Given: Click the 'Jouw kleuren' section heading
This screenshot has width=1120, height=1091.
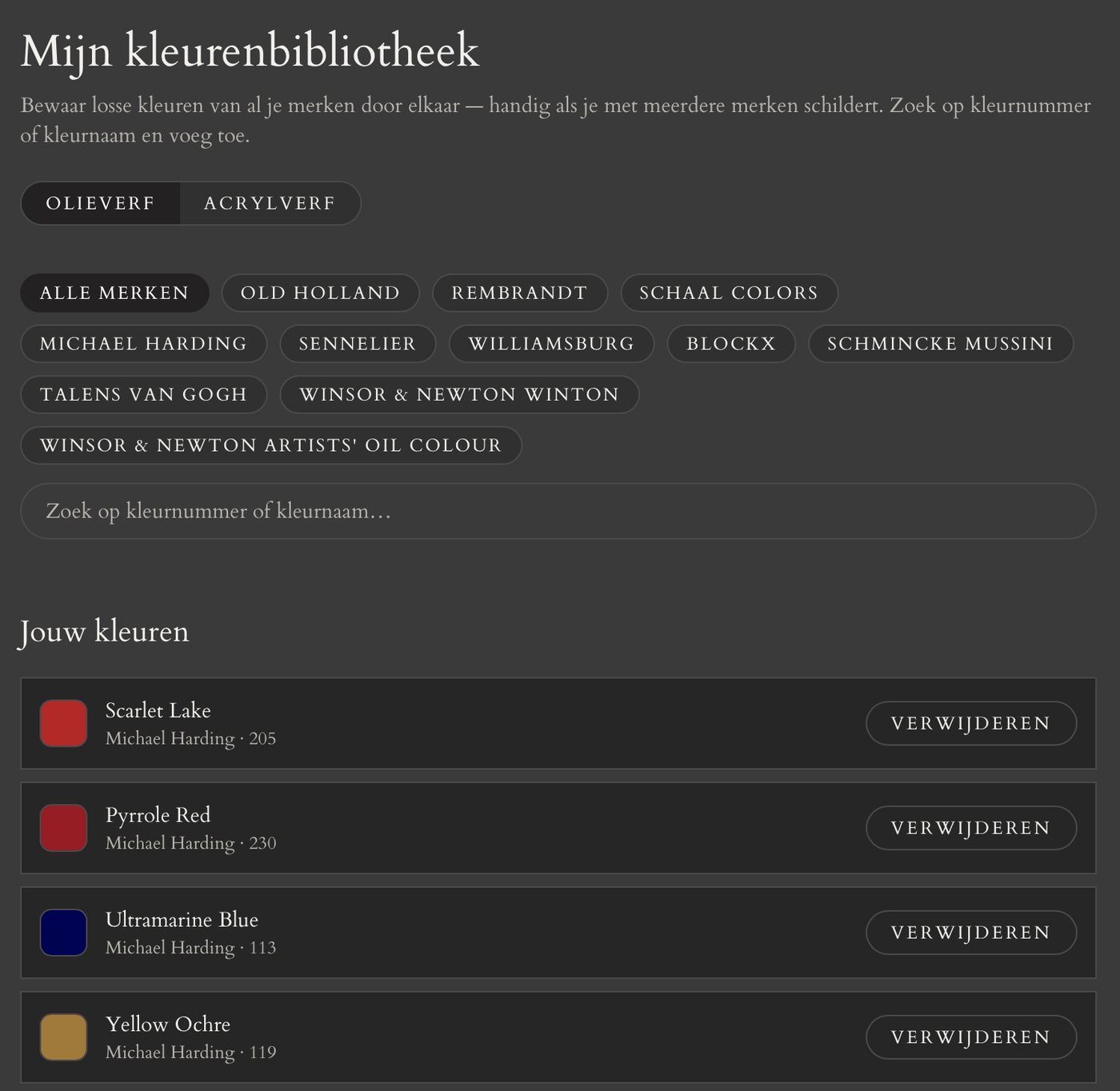Looking at the screenshot, I should 104,632.
